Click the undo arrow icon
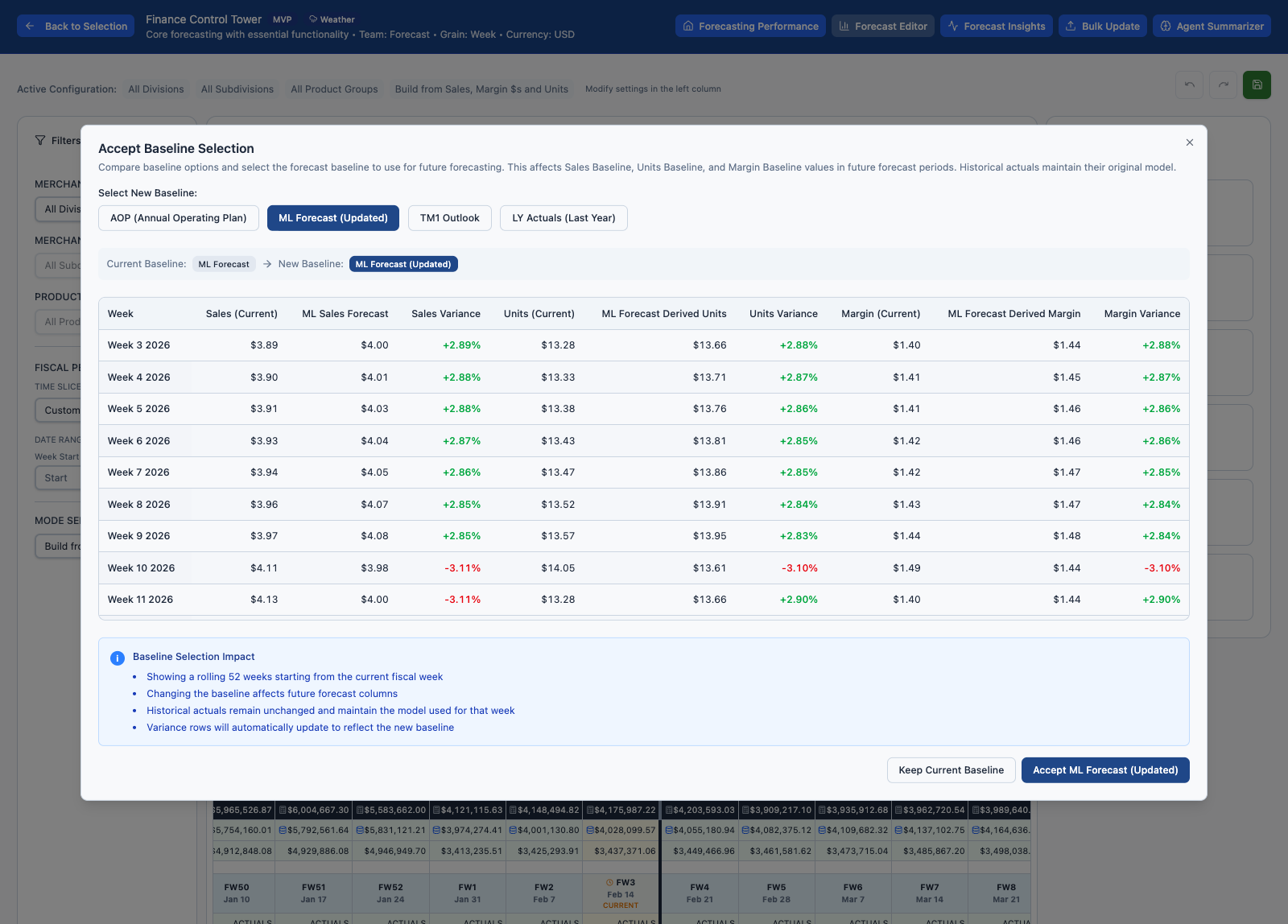Viewport: 1288px width, 924px height. click(x=1189, y=85)
